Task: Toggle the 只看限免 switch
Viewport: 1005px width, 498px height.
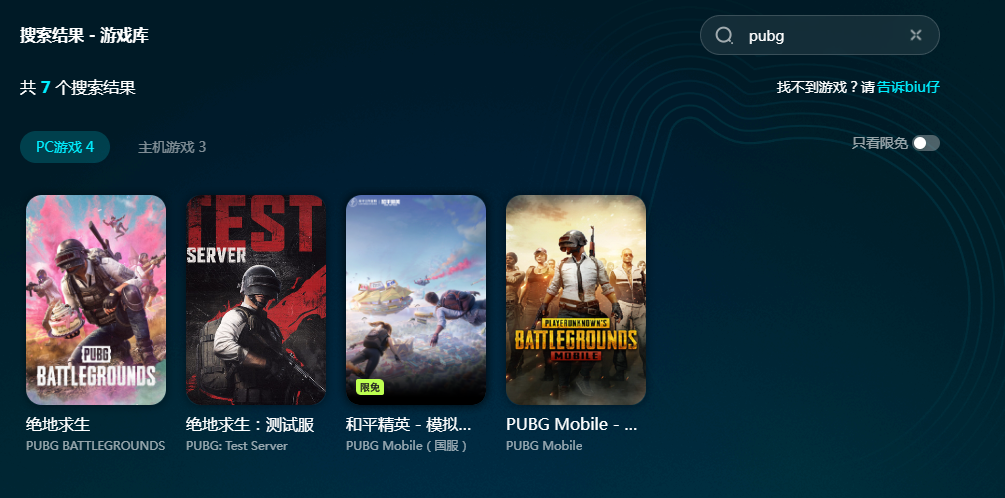Action: pos(926,143)
